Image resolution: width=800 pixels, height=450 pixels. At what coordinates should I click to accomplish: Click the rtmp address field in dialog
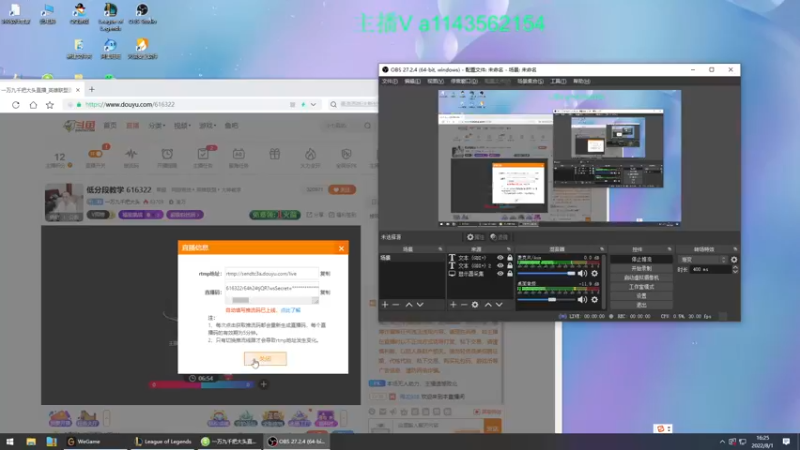(x=271, y=273)
